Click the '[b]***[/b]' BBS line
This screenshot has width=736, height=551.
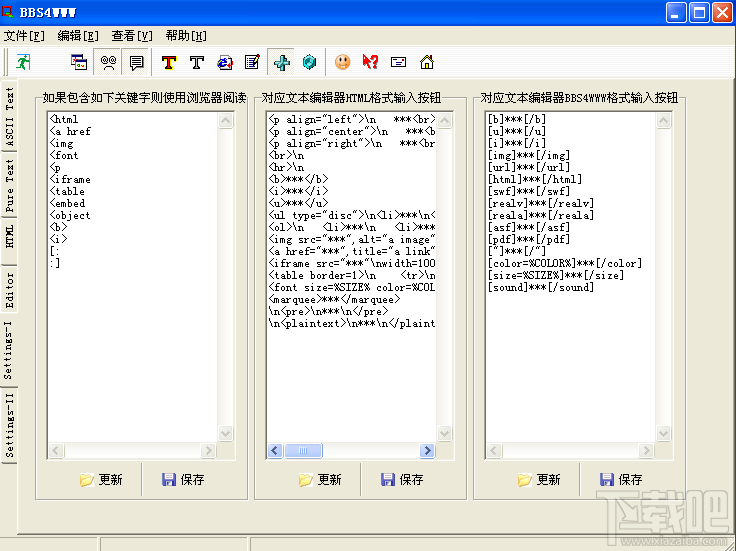pos(517,119)
